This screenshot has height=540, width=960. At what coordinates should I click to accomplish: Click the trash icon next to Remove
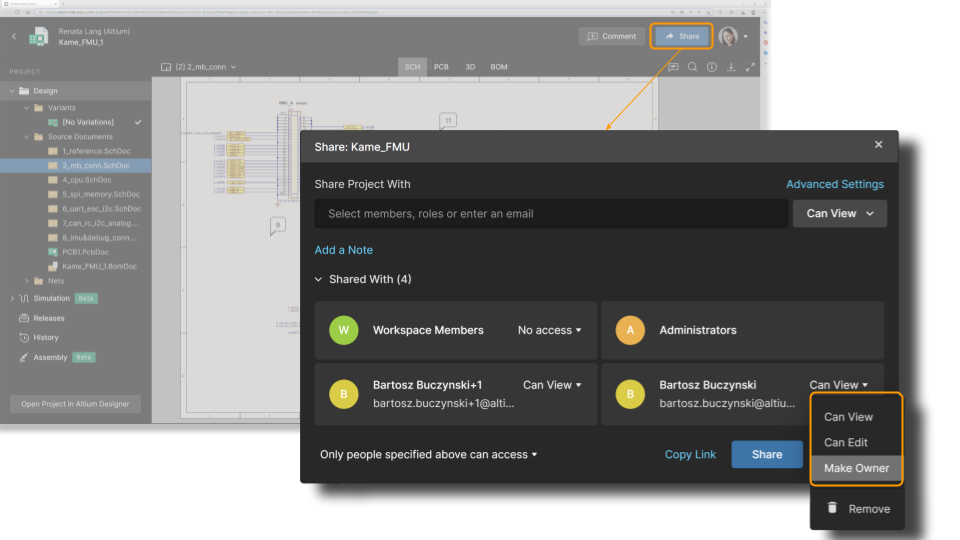pyautogui.click(x=832, y=508)
